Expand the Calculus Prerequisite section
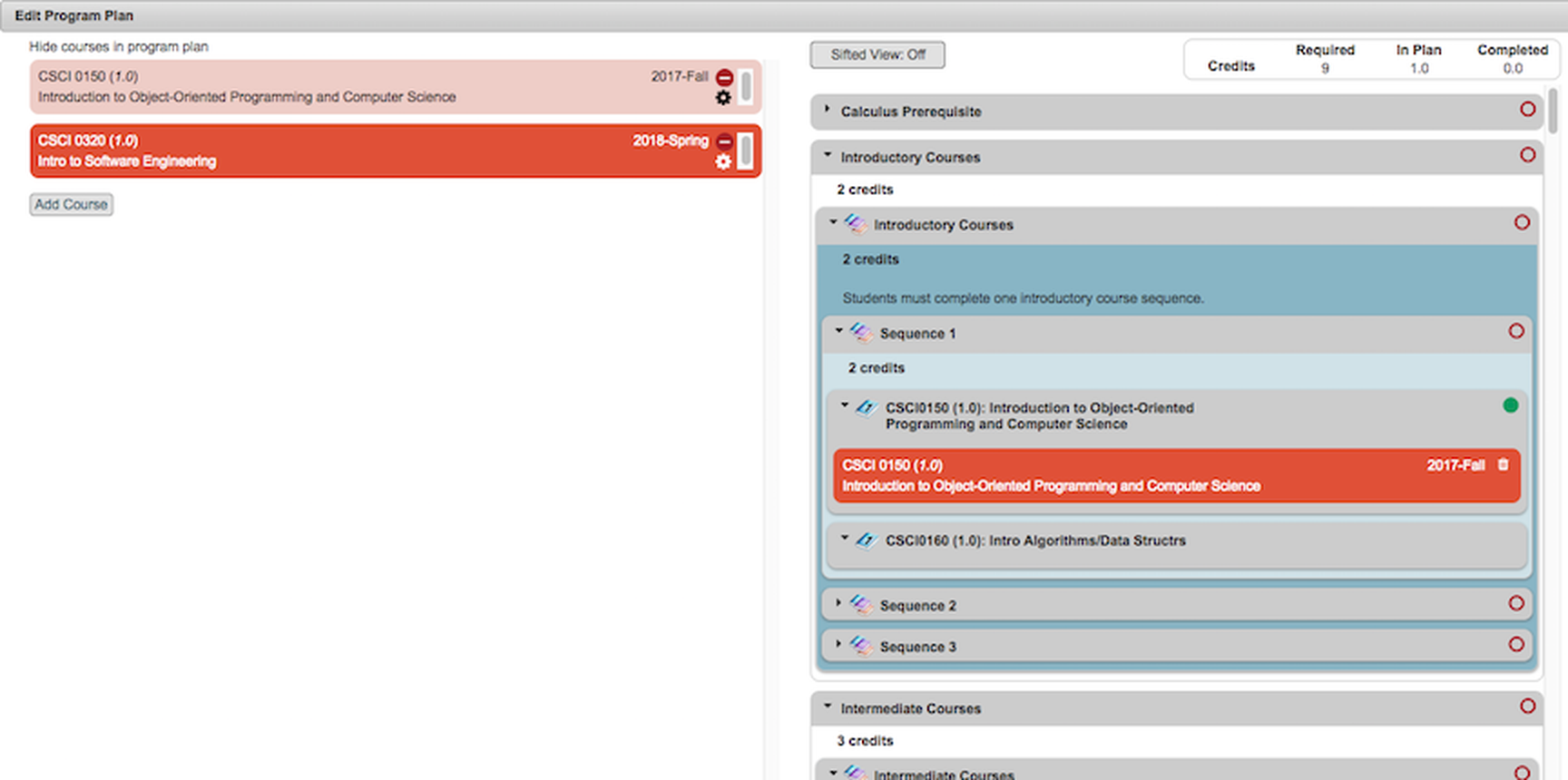This screenshot has width=1568, height=780. (x=827, y=110)
